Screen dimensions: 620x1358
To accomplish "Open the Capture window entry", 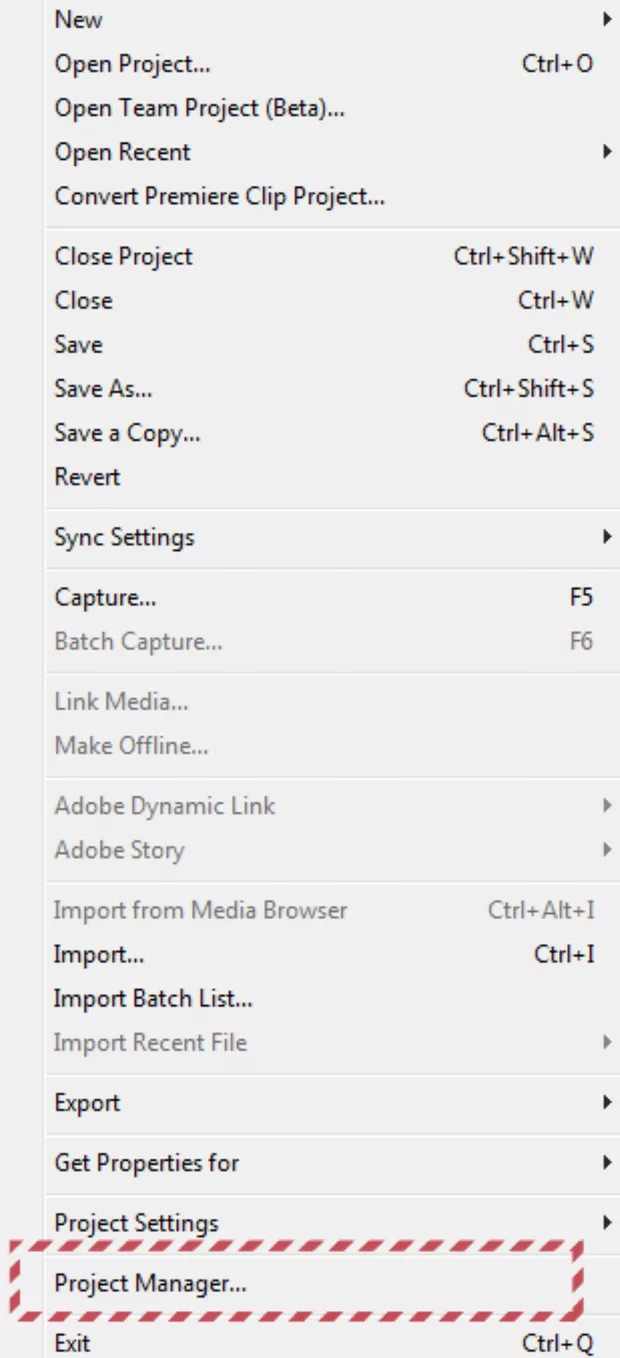I will pos(106,598).
